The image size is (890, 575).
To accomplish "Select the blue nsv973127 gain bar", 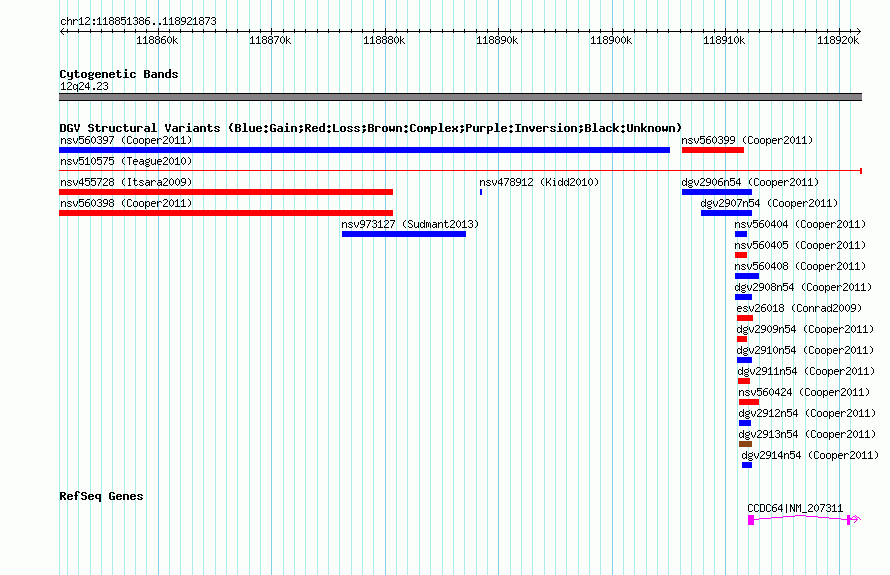I will (x=404, y=234).
